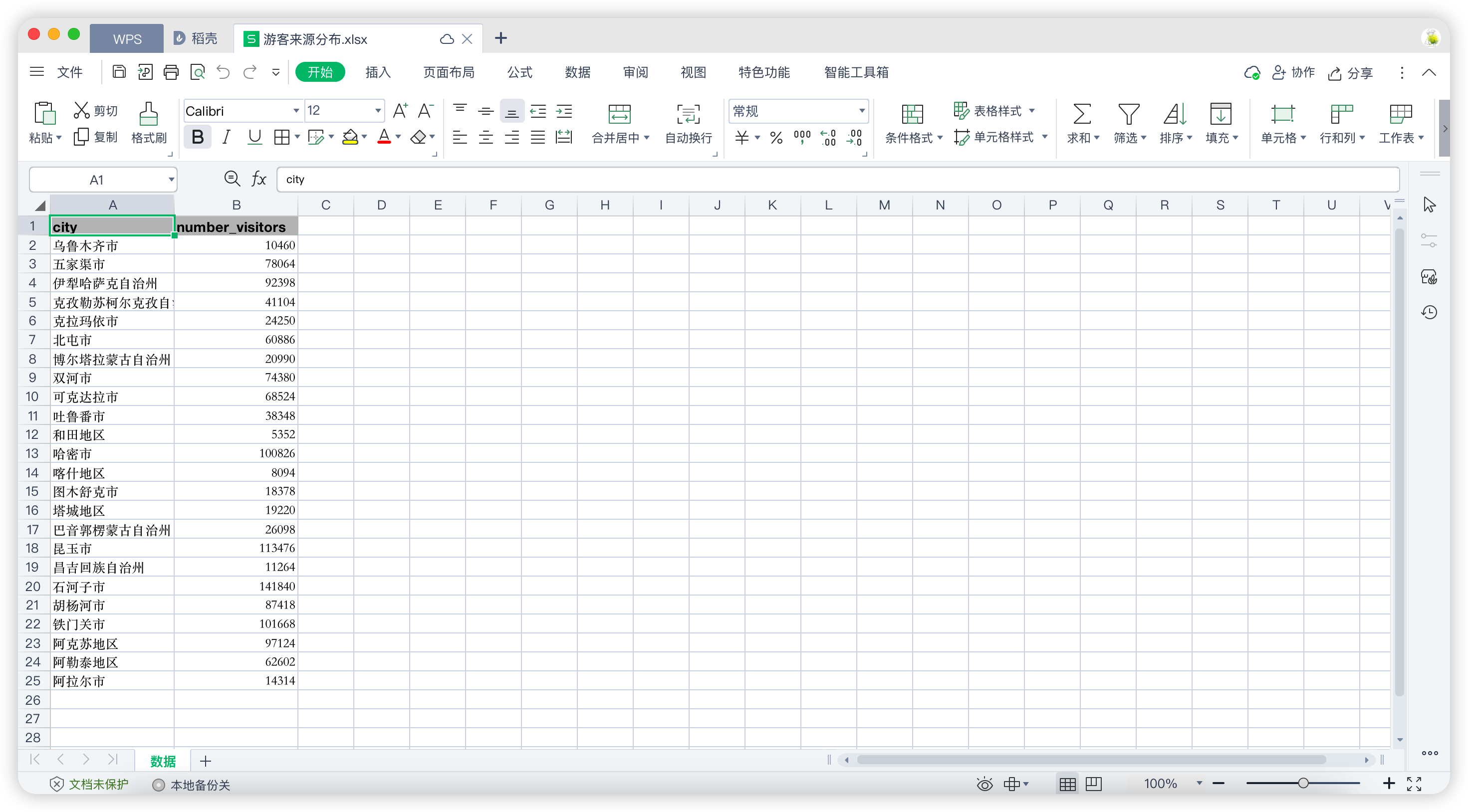Toggle Italic formatting
The height and width of the screenshot is (812, 1468).
(226, 137)
